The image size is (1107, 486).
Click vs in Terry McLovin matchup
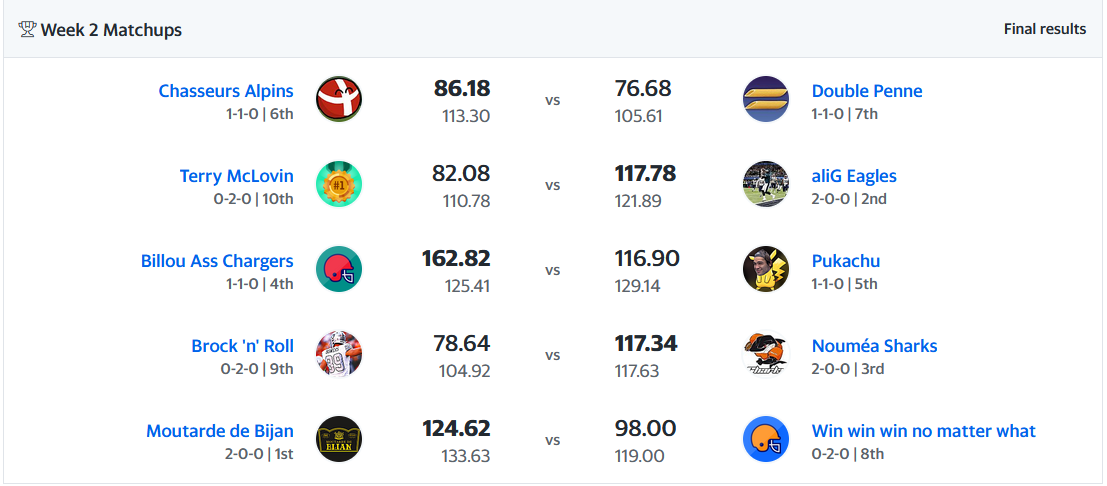click(553, 185)
